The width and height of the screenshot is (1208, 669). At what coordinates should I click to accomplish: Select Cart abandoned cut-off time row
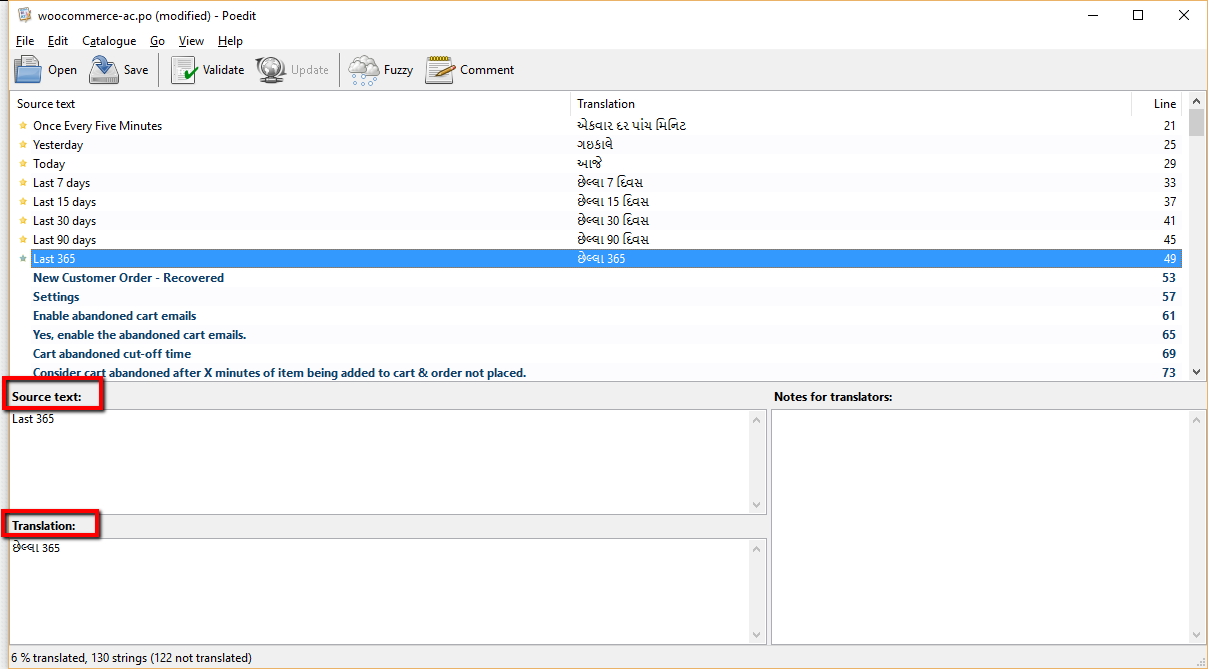point(596,354)
